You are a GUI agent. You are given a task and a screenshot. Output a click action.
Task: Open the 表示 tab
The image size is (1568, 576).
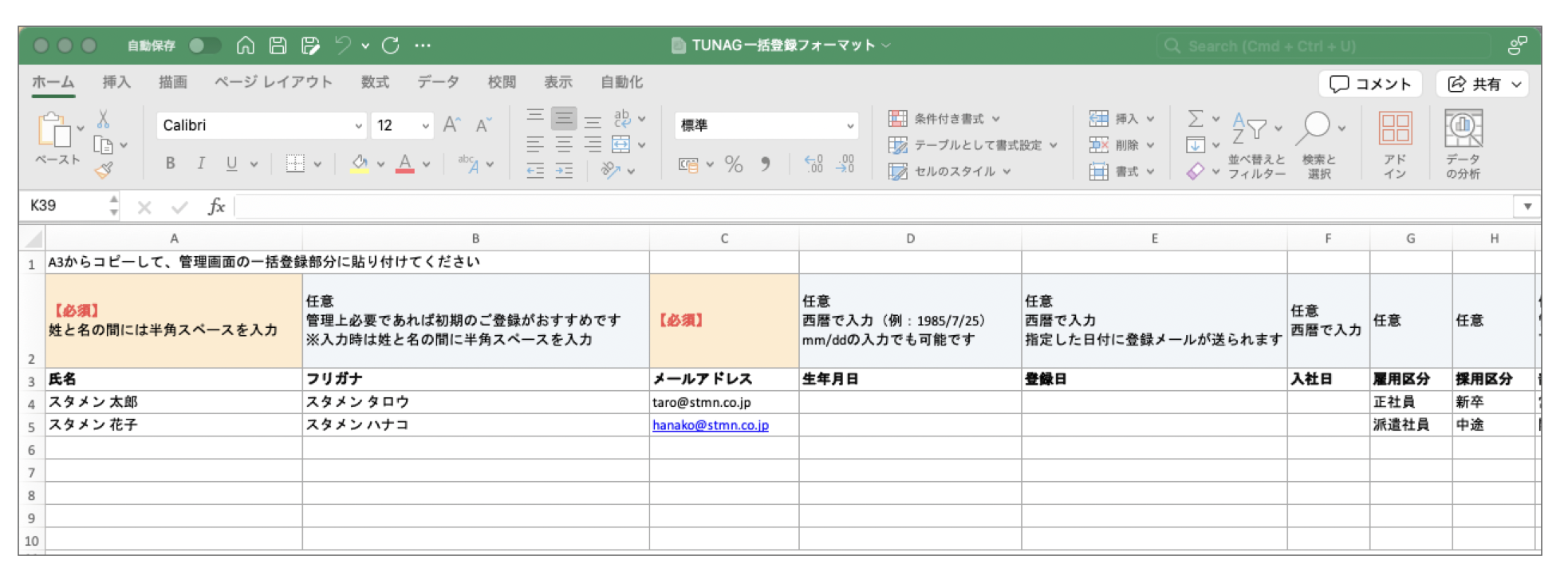coord(558,82)
